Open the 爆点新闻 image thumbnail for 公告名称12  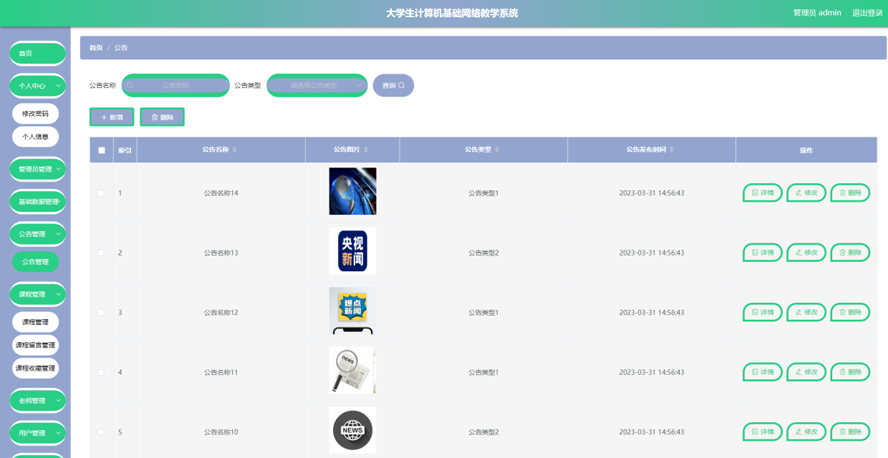[352, 311]
